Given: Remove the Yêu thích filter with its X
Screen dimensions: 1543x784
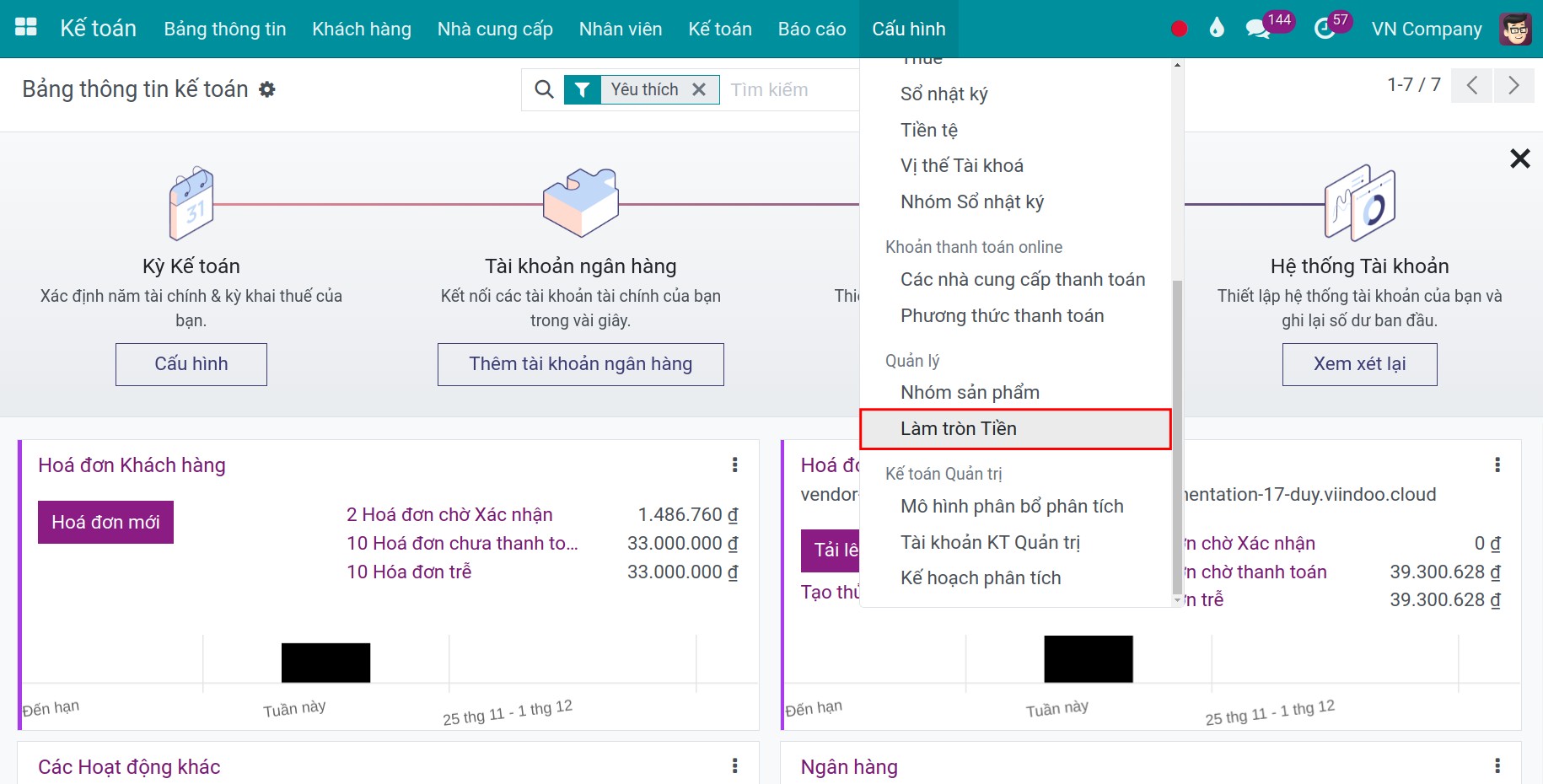Looking at the screenshot, I should (699, 89).
